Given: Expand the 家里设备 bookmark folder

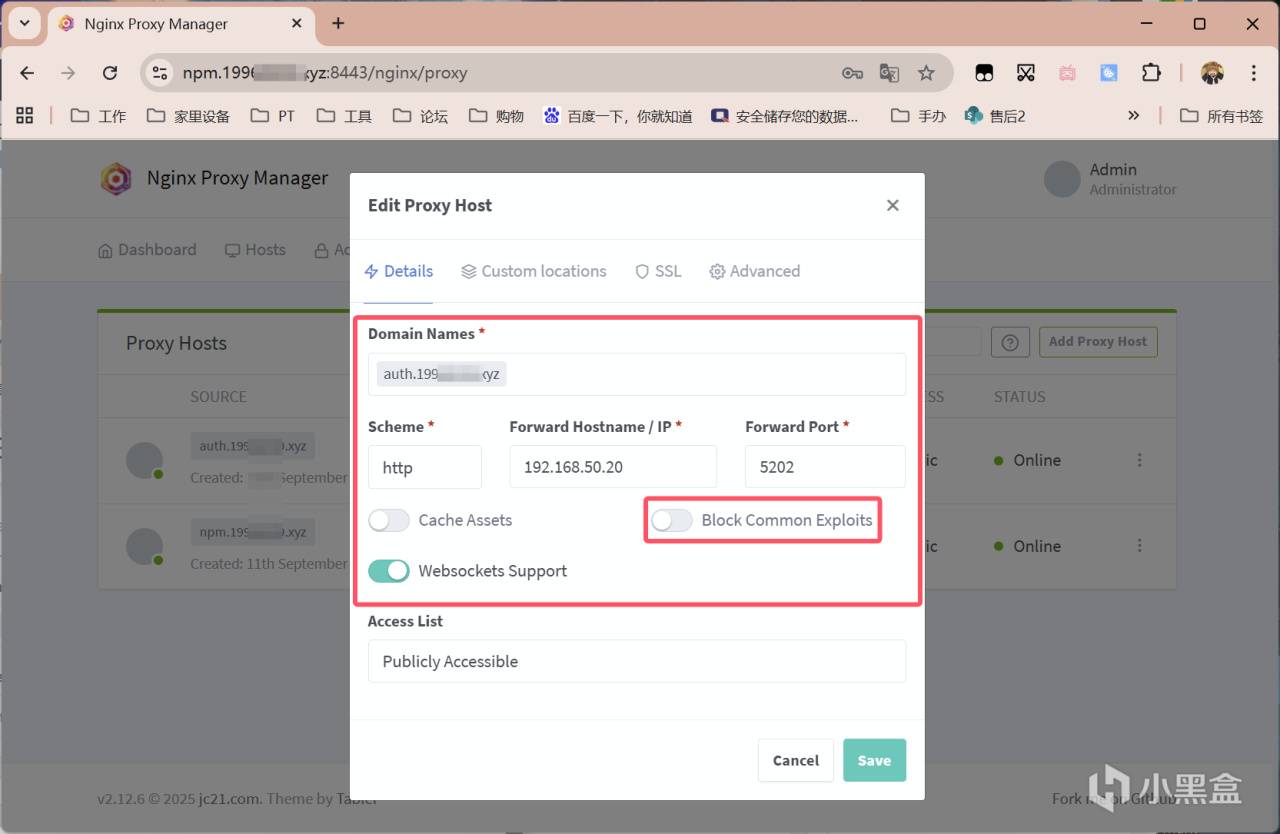Looking at the screenshot, I should (188, 116).
